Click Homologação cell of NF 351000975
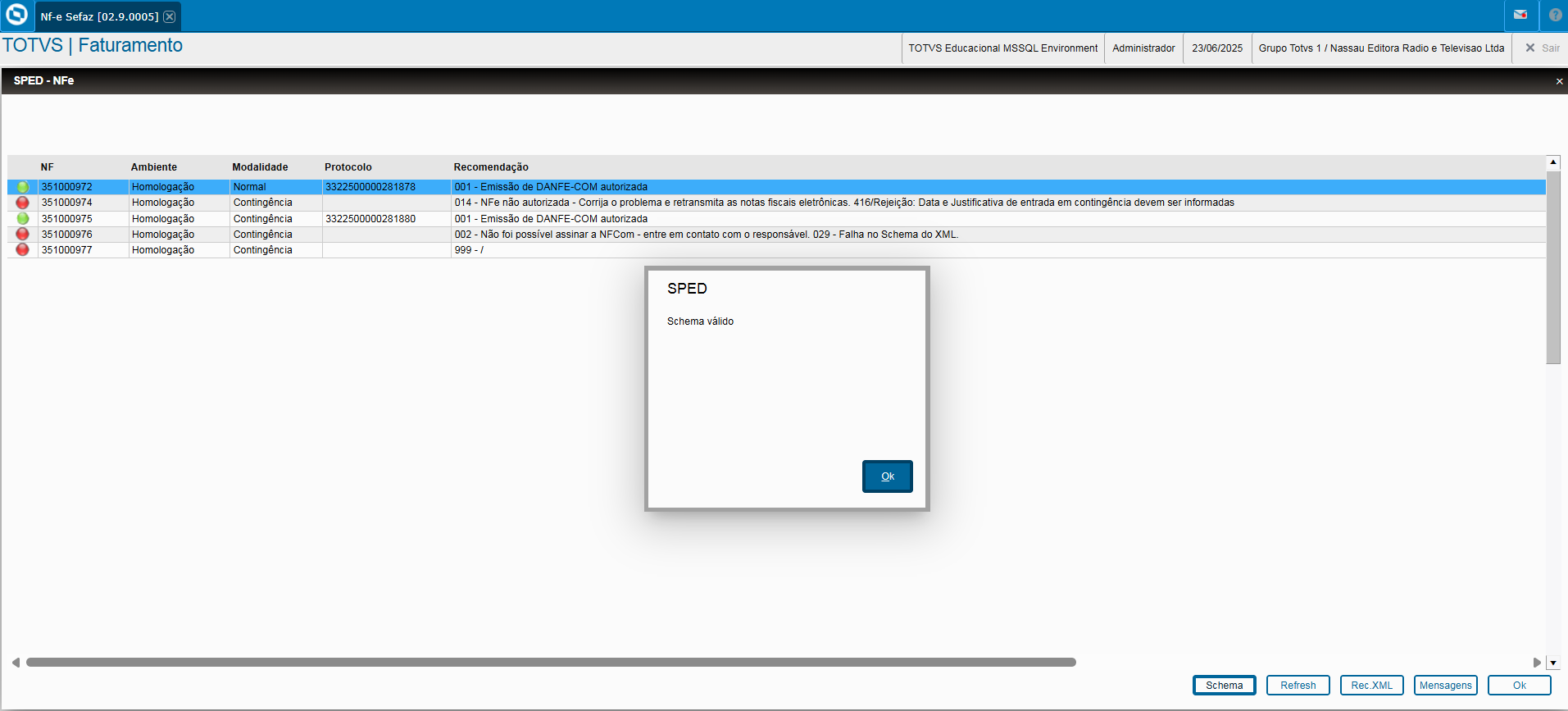The height and width of the screenshot is (711, 1568). click(179, 219)
